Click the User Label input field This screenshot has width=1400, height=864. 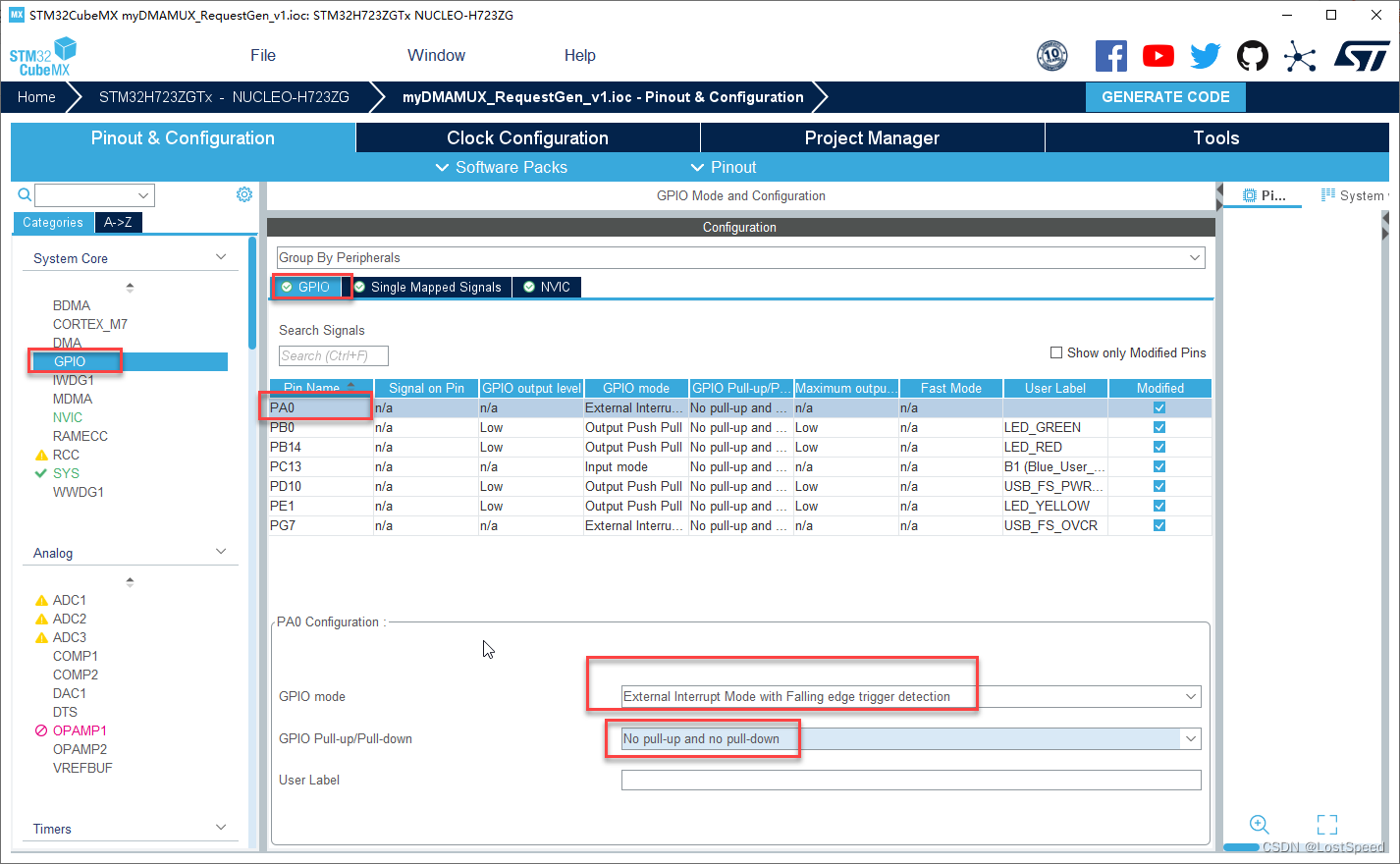click(x=911, y=780)
